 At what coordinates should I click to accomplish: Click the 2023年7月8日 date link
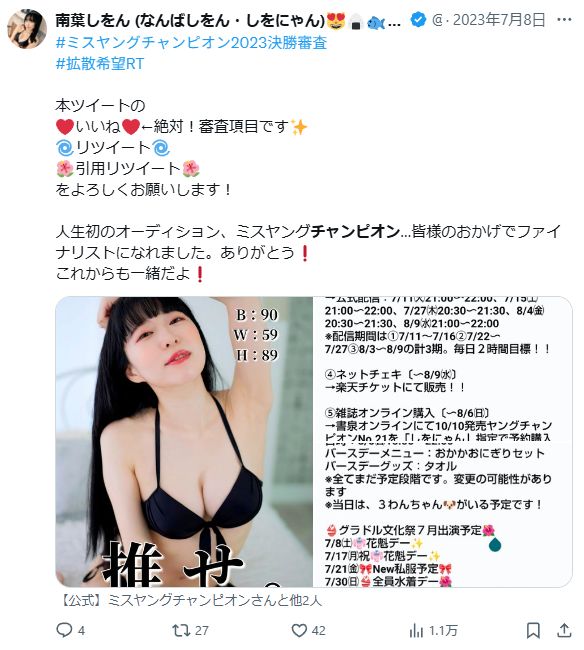(x=499, y=20)
